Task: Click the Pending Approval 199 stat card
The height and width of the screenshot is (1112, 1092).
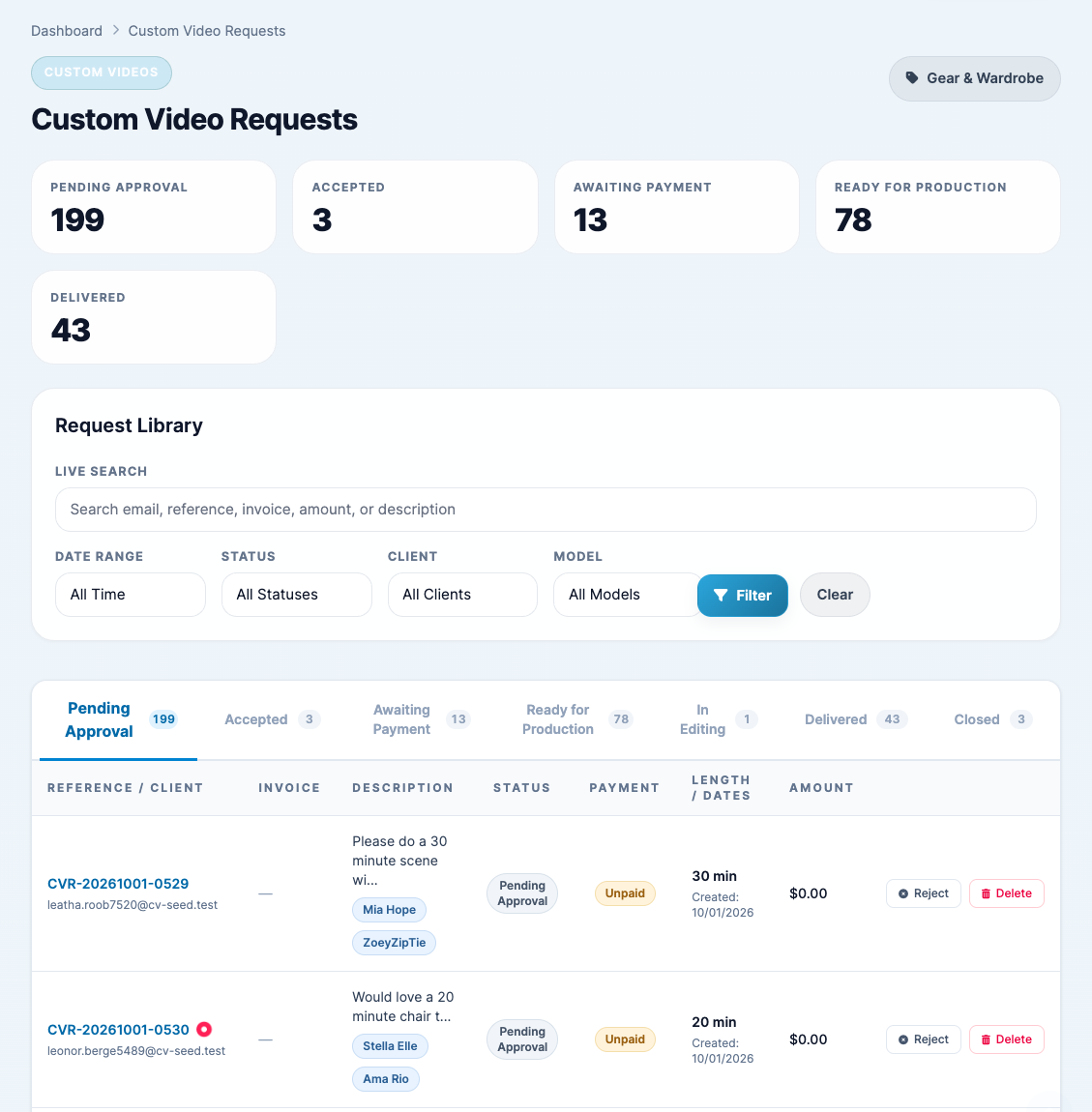Action: (x=154, y=207)
